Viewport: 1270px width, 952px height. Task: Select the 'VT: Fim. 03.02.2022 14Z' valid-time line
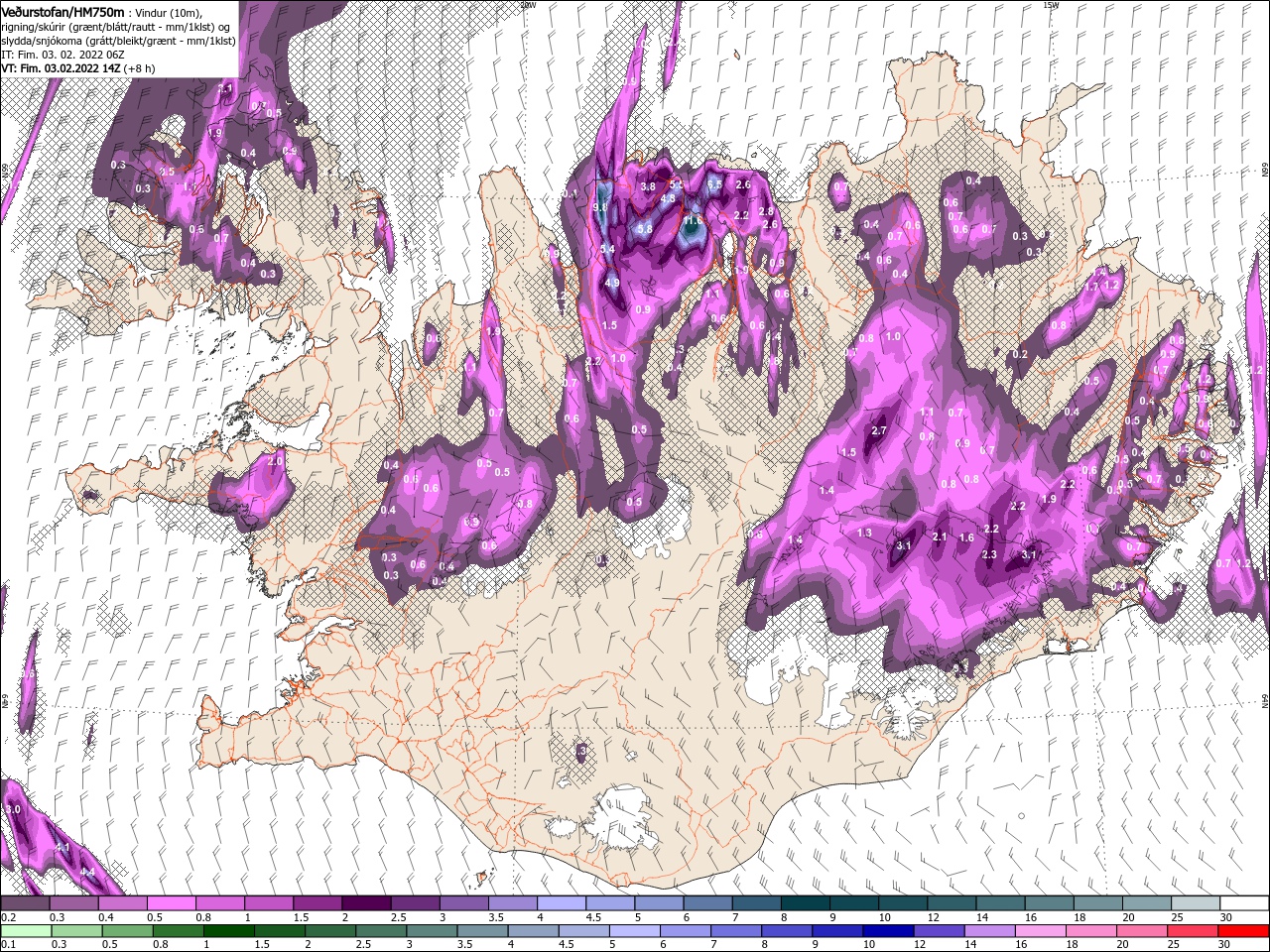click(61, 68)
